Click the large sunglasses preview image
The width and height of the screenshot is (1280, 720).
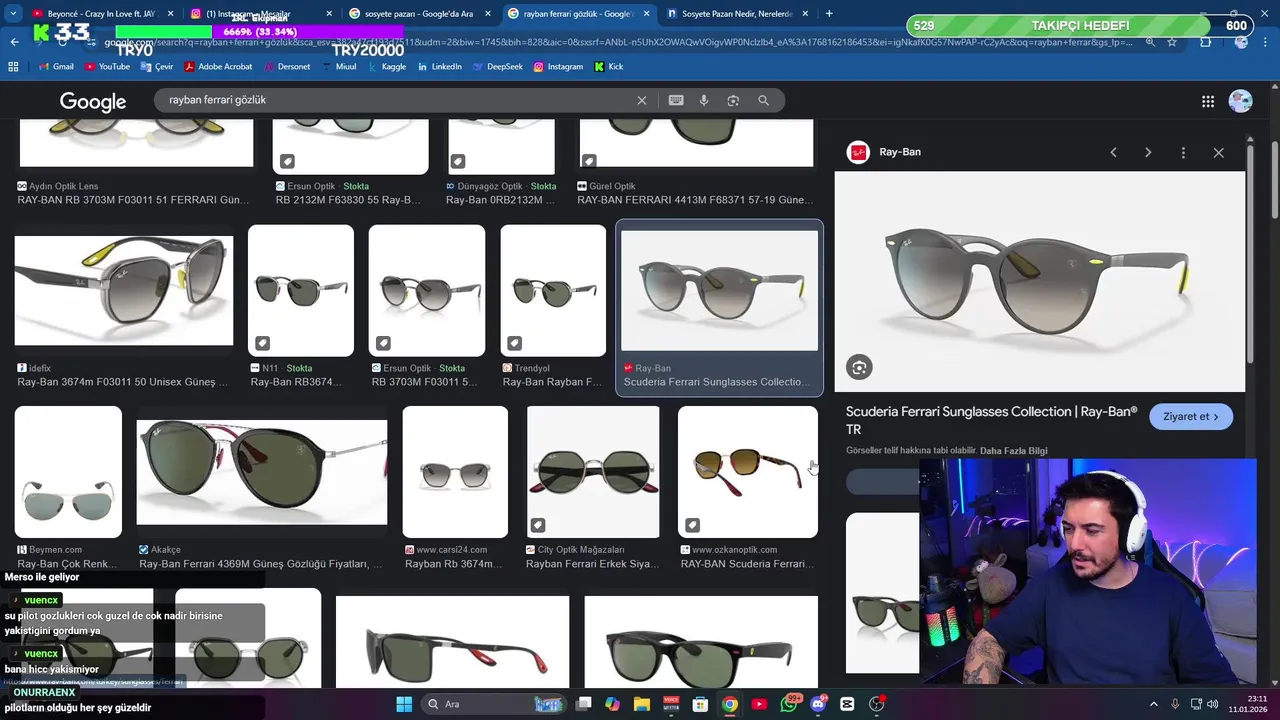click(x=1040, y=281)
